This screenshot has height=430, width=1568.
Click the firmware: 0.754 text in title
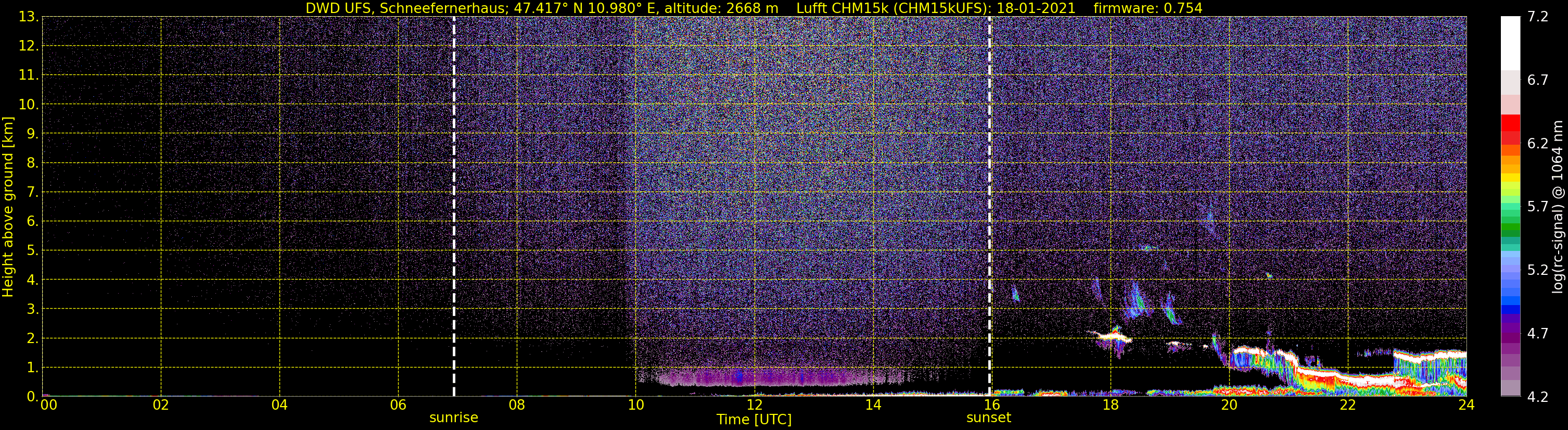click(1148, 8)
